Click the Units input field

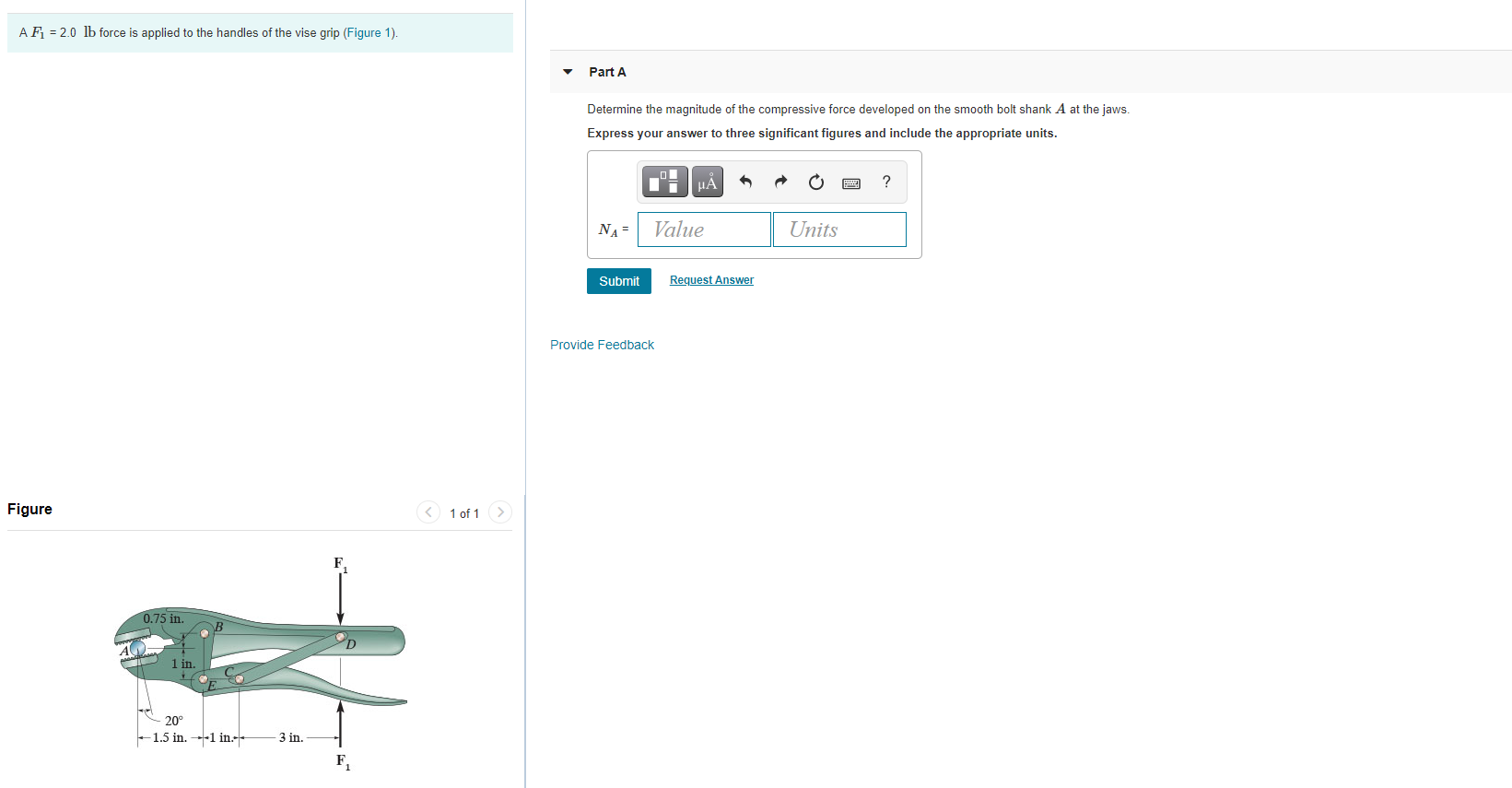coord(839,229)
